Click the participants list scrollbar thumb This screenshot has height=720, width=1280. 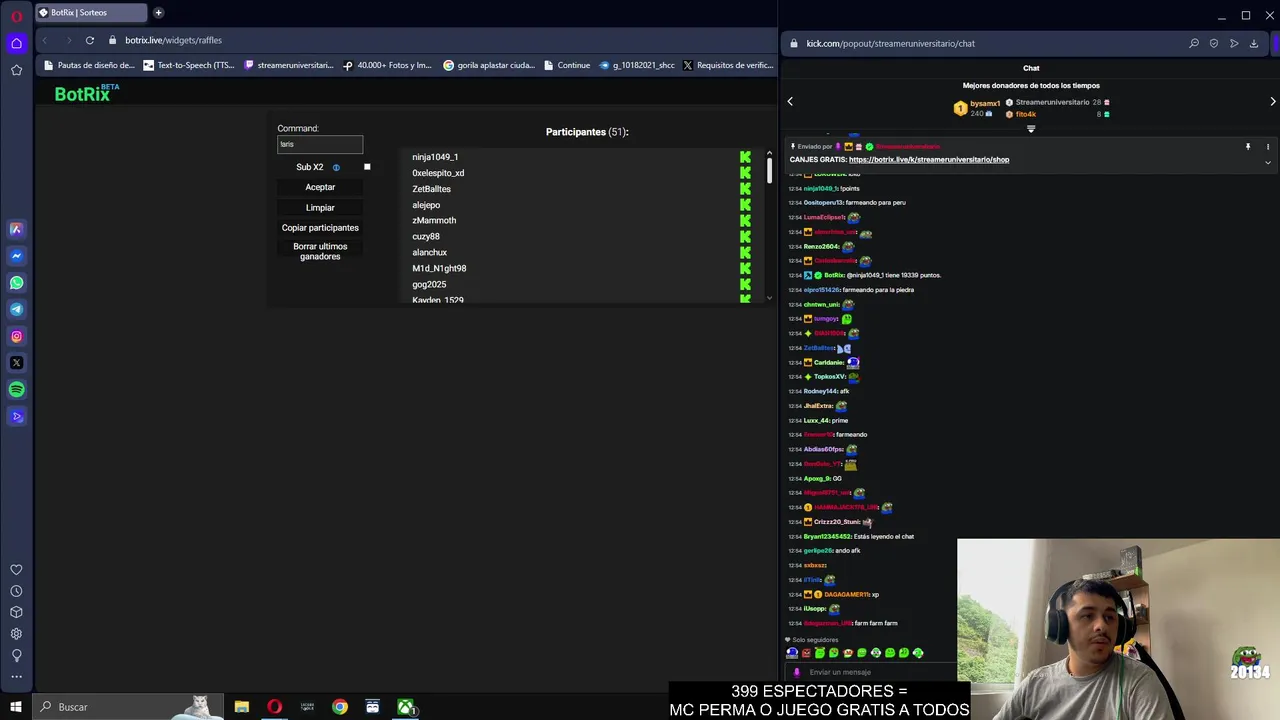(x=769, y=170)
